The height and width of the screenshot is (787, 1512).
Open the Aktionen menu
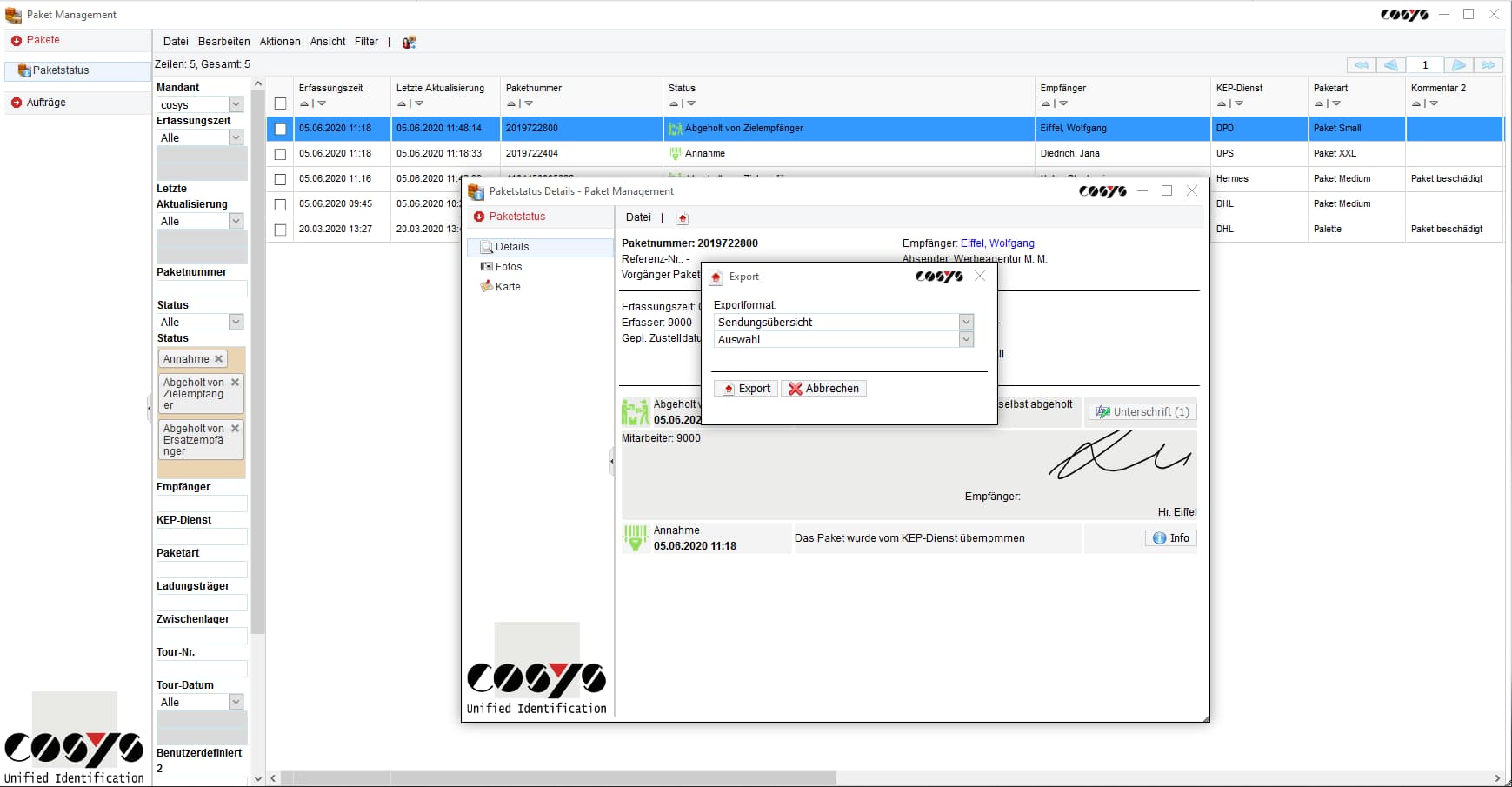tap(279, 41)
